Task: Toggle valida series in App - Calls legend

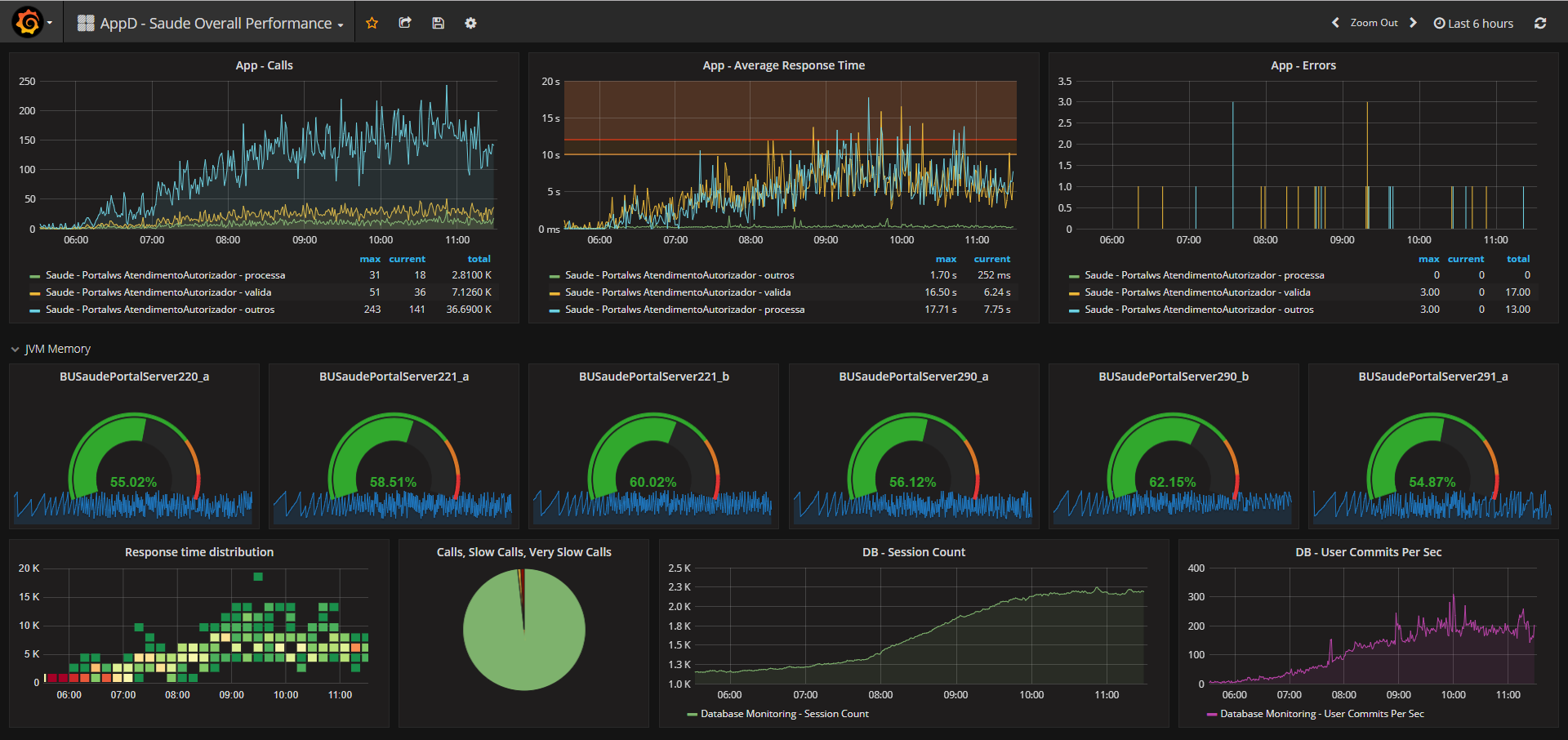Action: coord(158,292)
